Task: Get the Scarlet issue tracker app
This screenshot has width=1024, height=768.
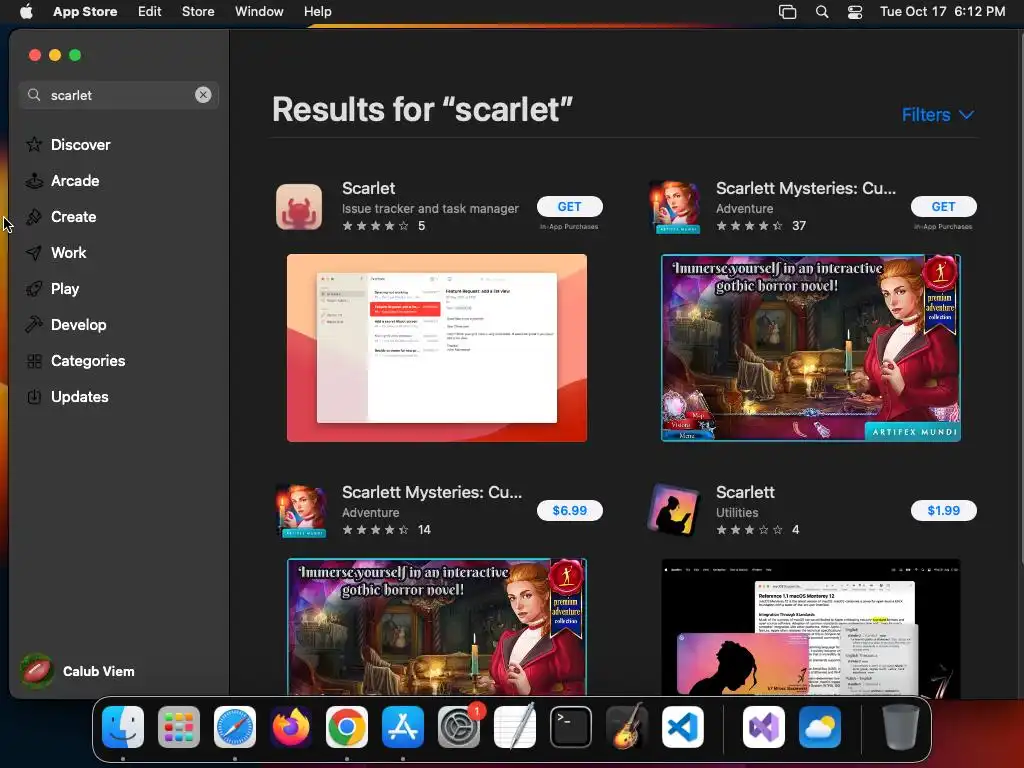Action: click(569, 206)
